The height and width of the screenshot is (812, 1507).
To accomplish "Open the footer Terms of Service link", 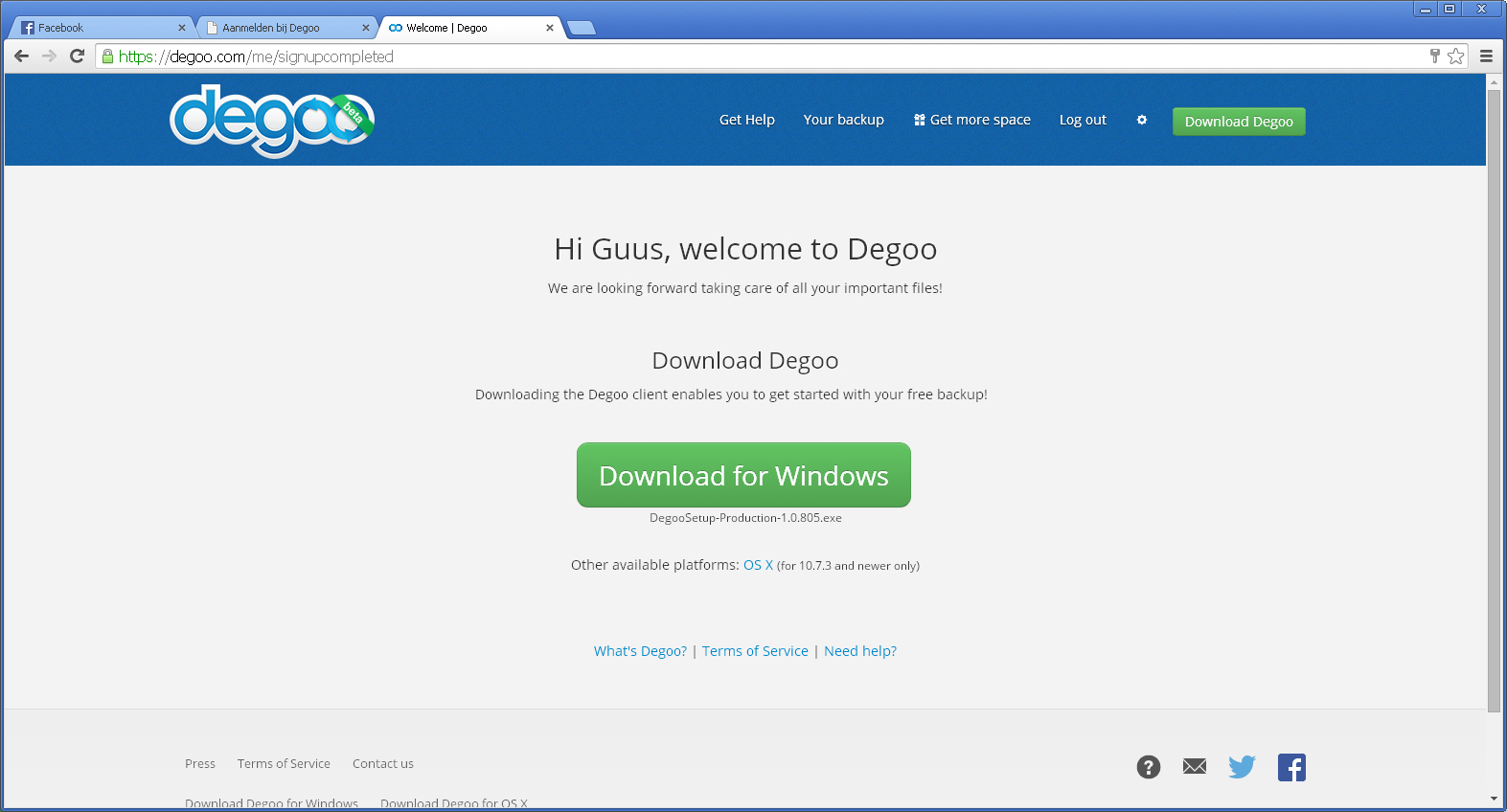I will click(284, 763).
